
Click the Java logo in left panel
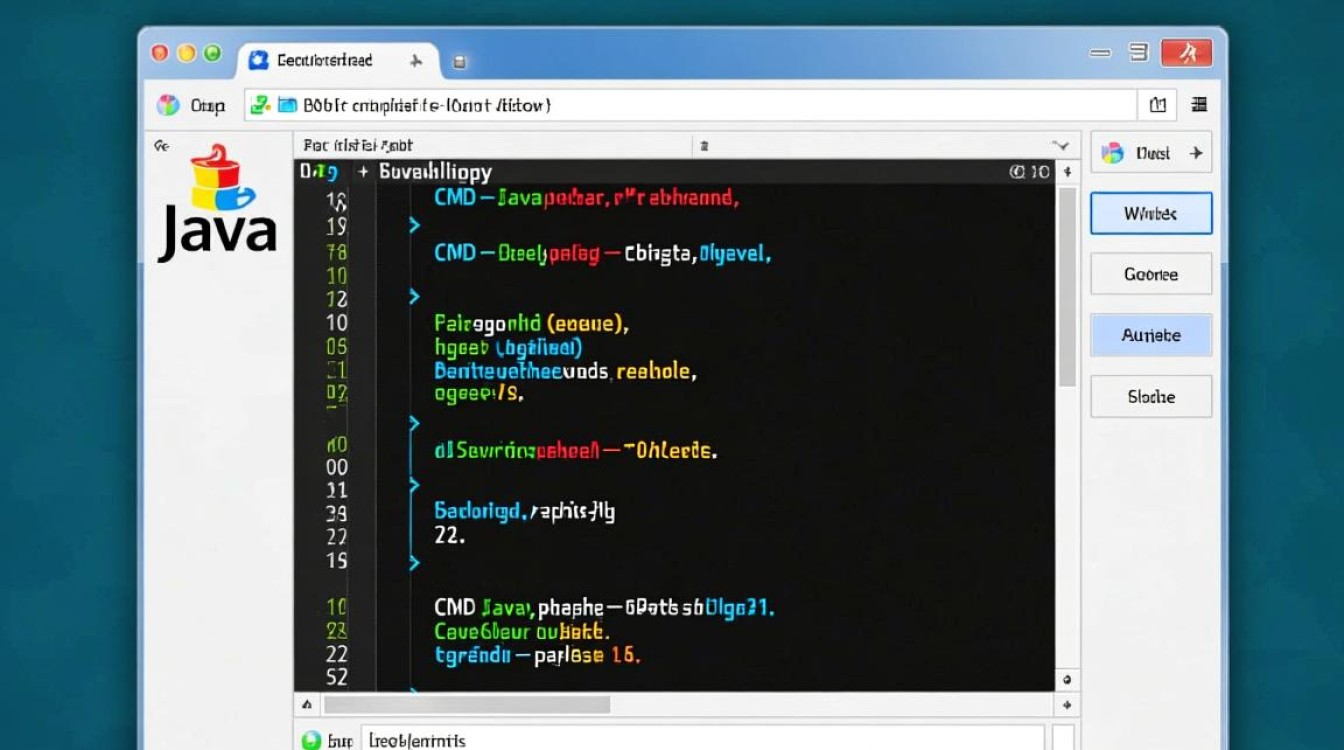click(x=216, y=203)
